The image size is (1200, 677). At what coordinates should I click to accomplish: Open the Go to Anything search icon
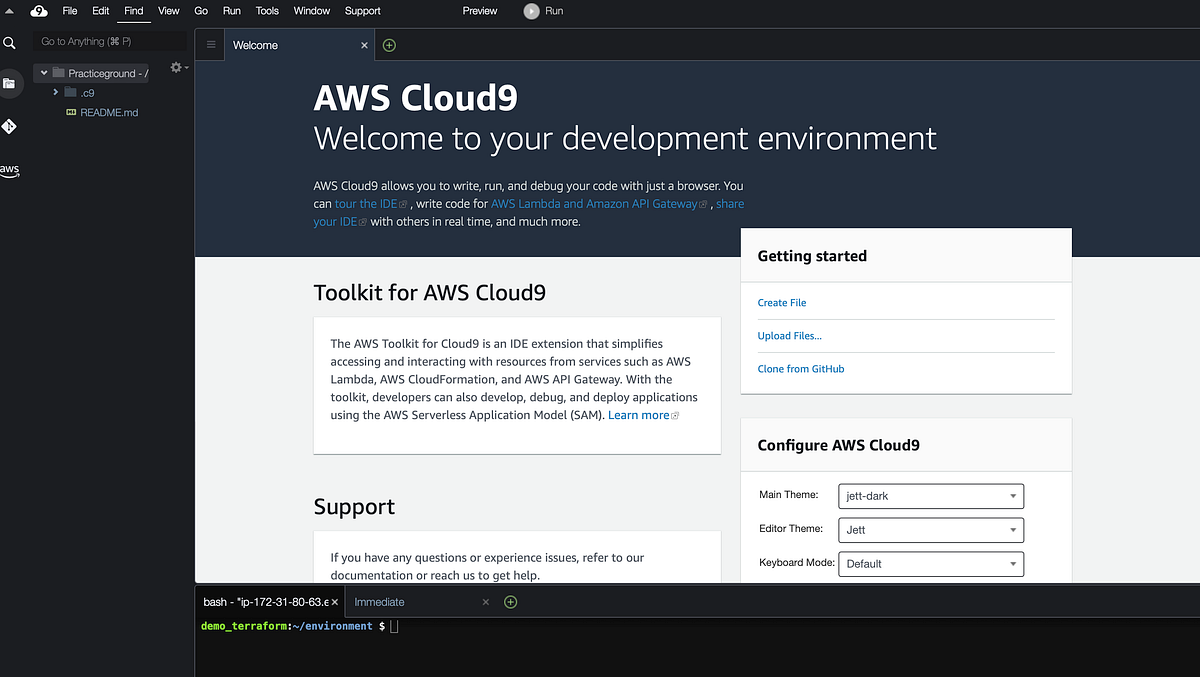pyautogui.click(x=10, y=41)
